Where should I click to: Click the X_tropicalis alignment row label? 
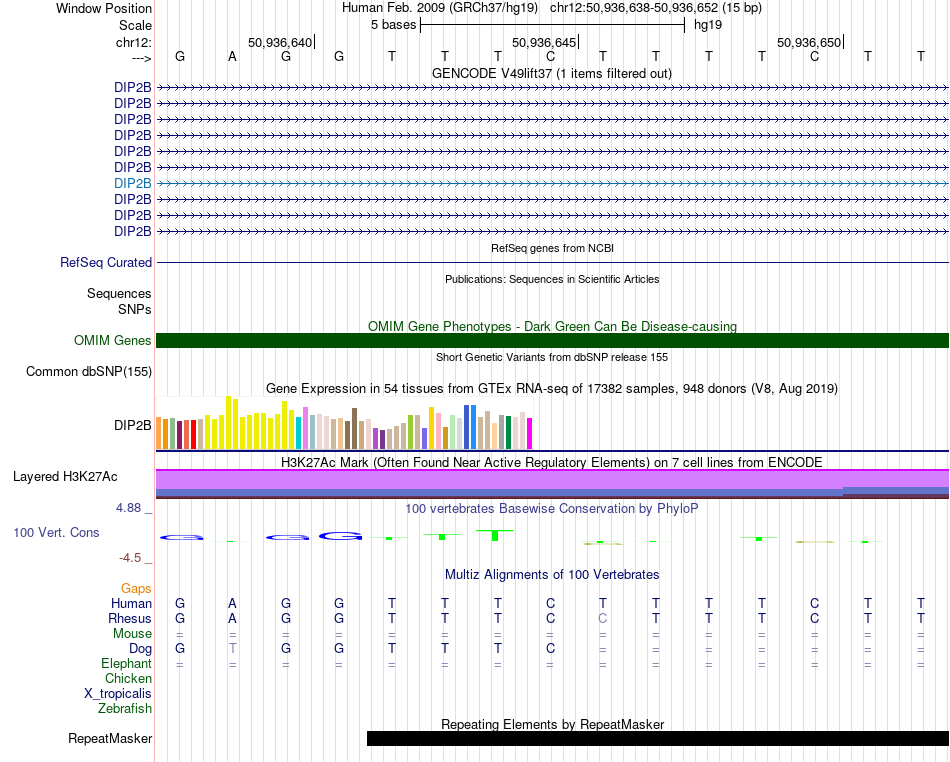[118, 694]
